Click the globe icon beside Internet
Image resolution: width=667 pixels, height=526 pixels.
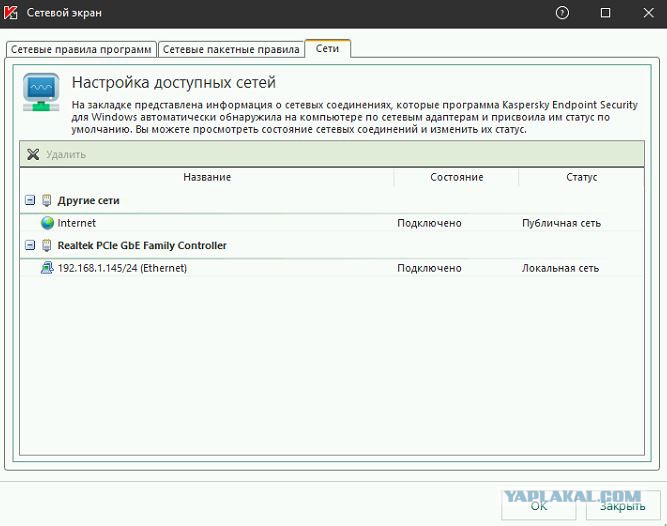47,223
